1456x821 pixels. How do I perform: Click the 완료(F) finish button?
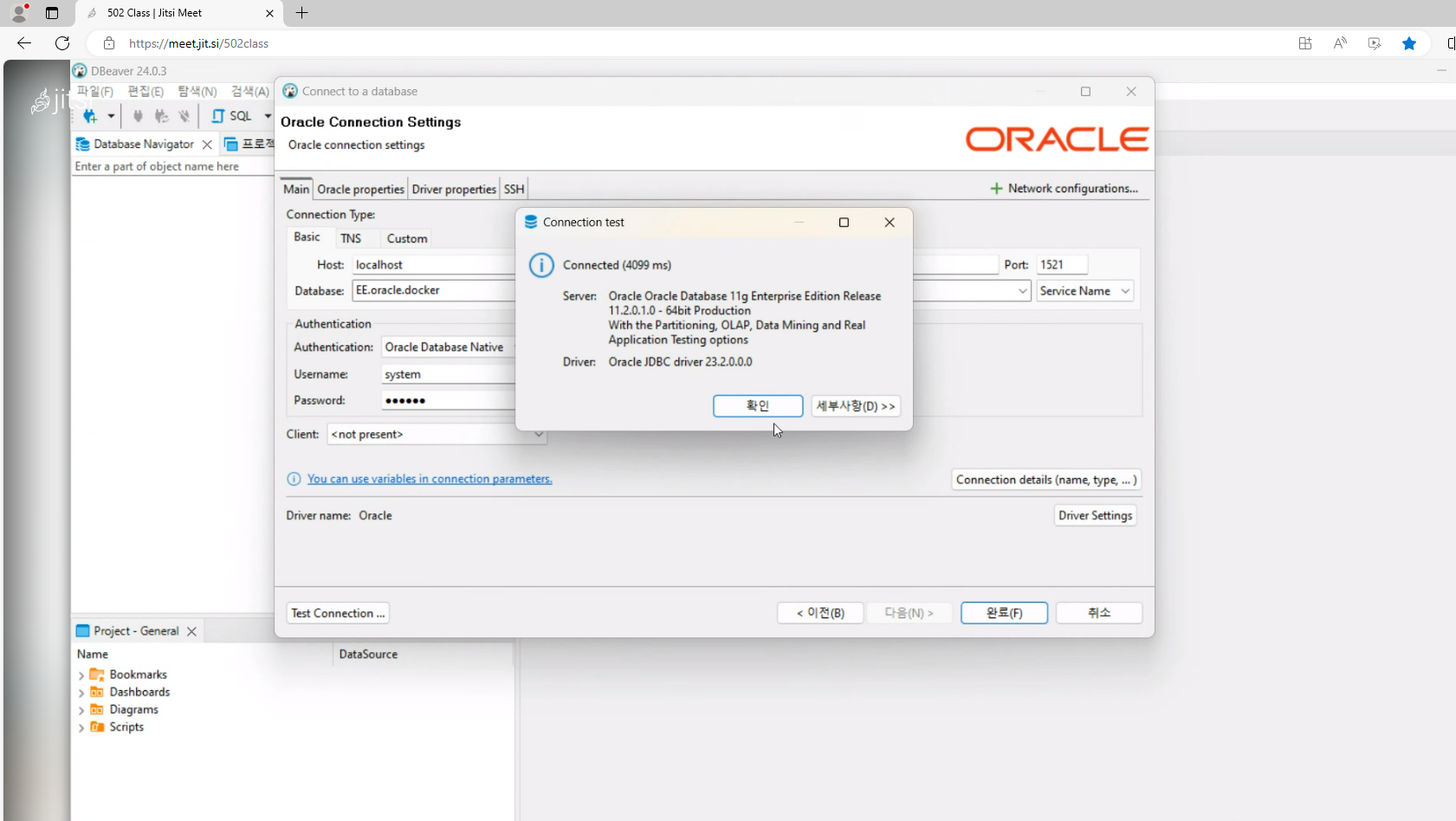pos(1005,613)
